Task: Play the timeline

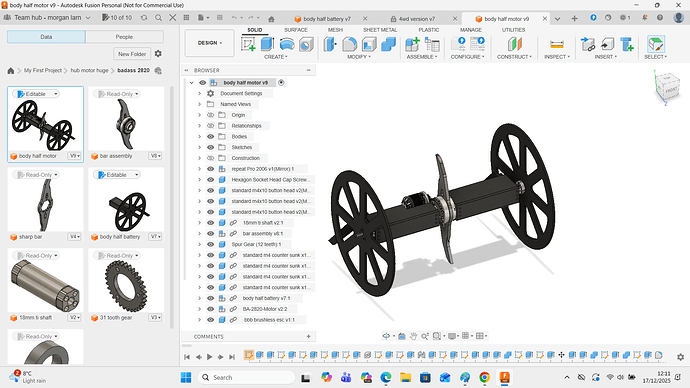Action: coord(209,357)
